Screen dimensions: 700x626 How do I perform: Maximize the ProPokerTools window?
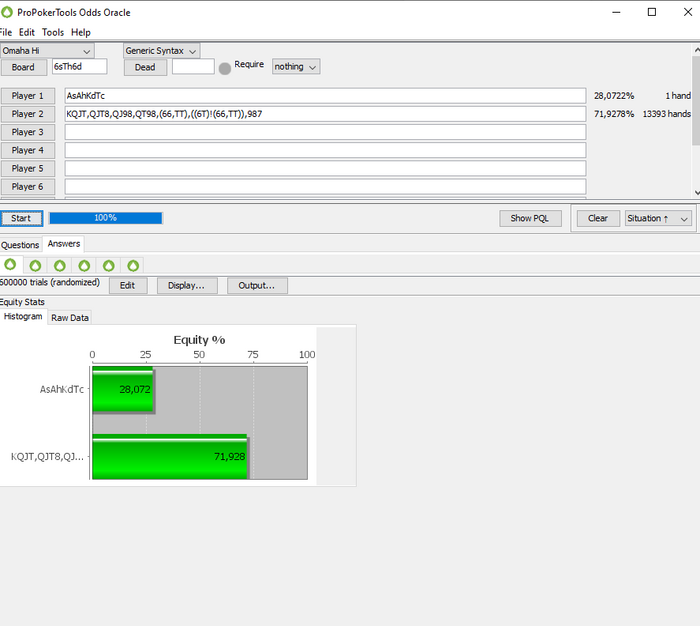(652, 13)
